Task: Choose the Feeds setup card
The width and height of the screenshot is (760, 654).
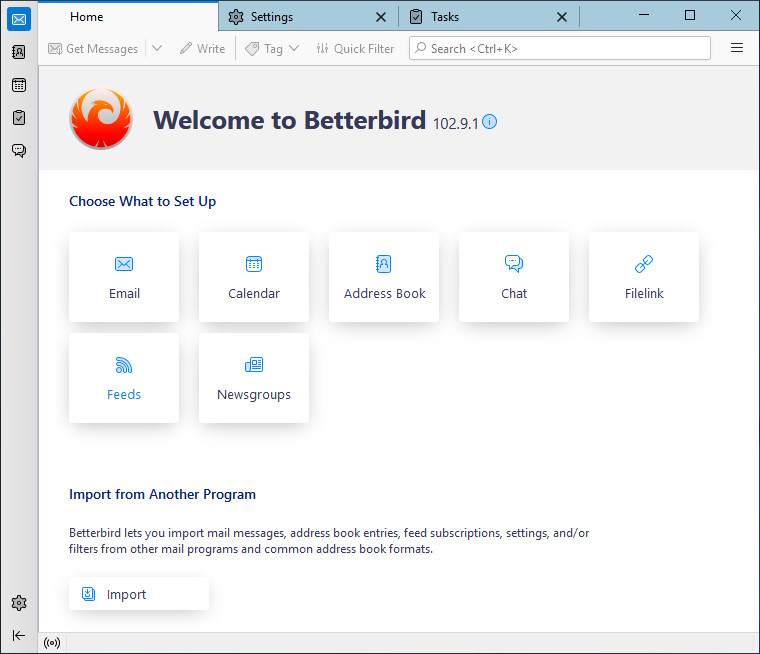Action: (124, 378)
